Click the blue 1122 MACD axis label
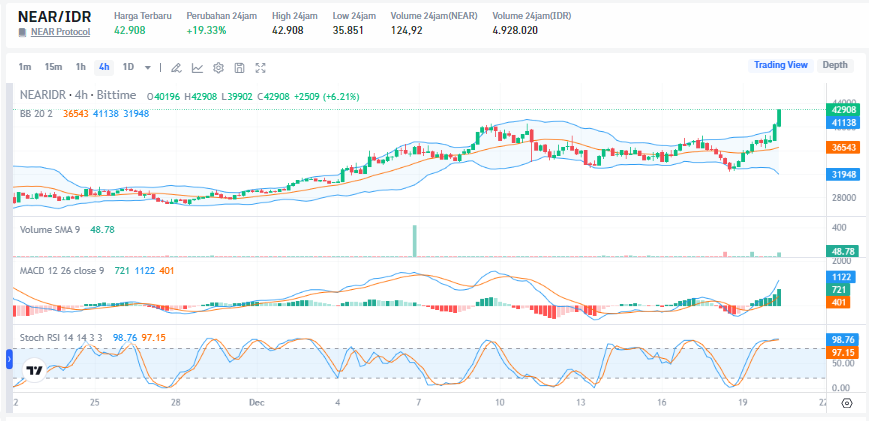The image size is (869, 421). 842,278
